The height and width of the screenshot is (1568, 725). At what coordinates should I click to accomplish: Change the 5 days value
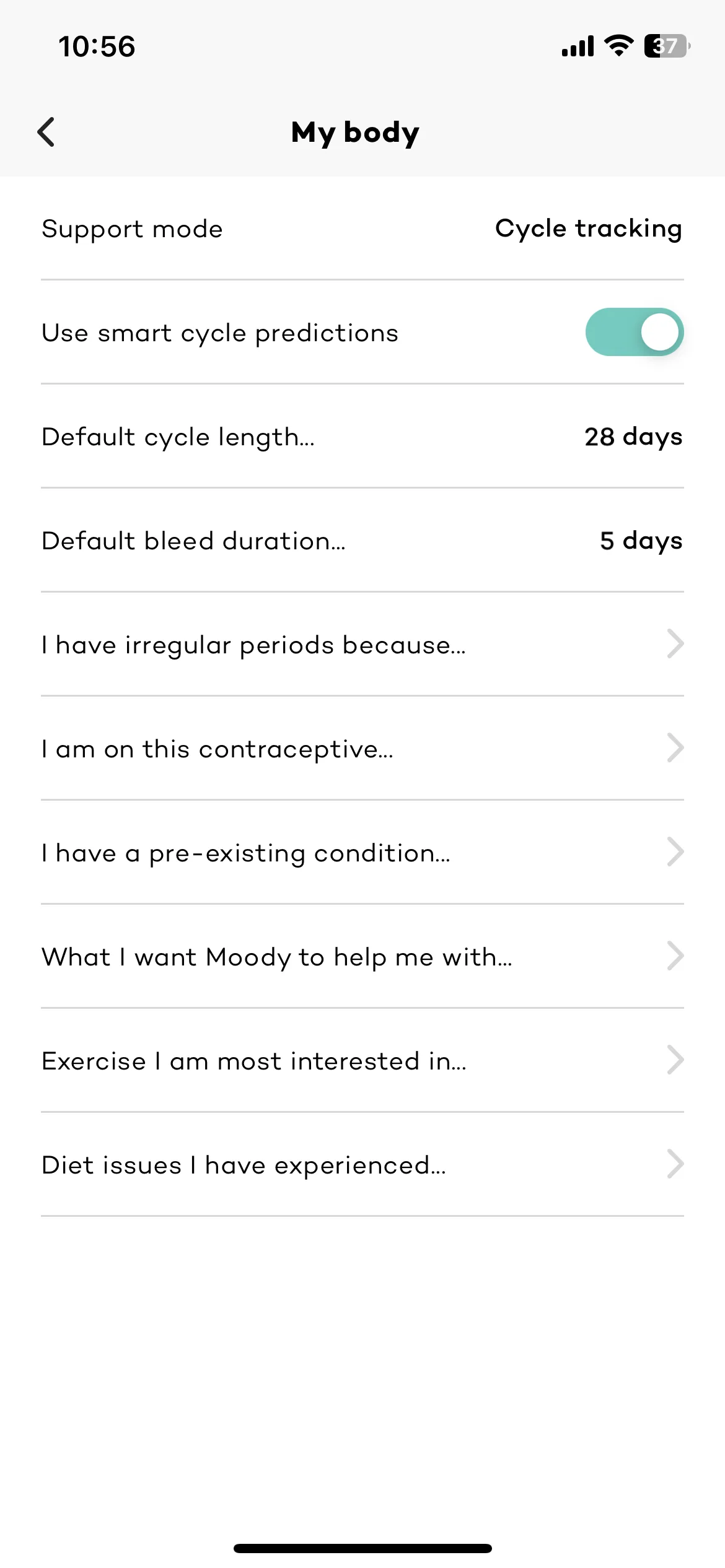(641, 541)
